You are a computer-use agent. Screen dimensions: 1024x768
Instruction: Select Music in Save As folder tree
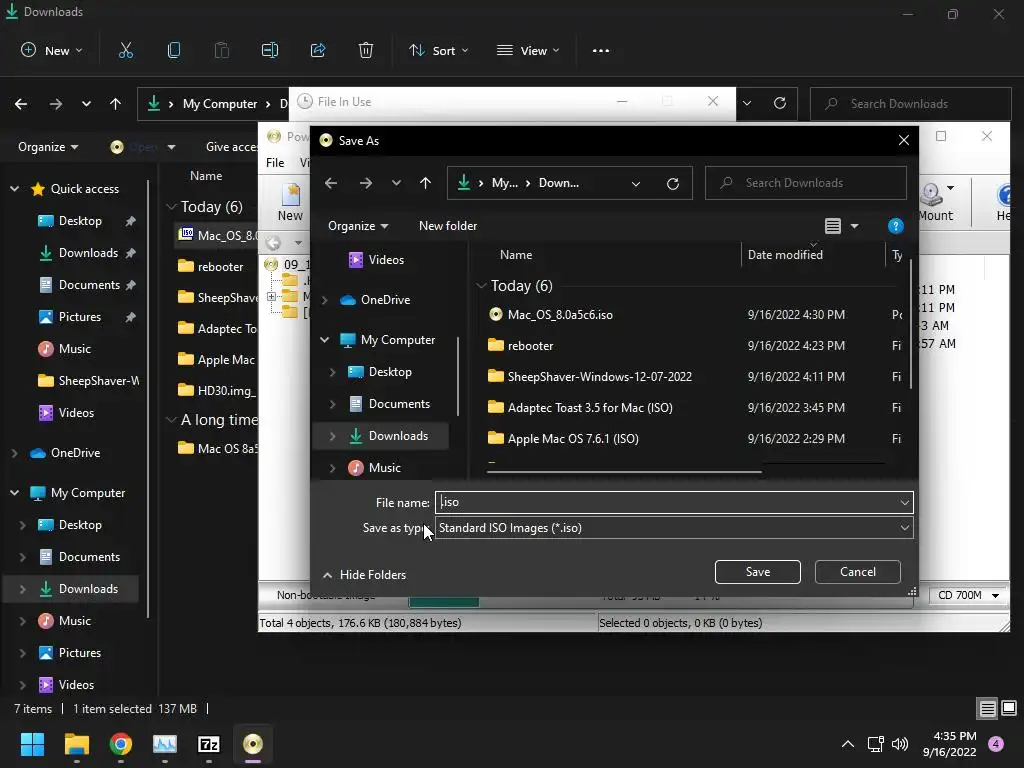375,468
